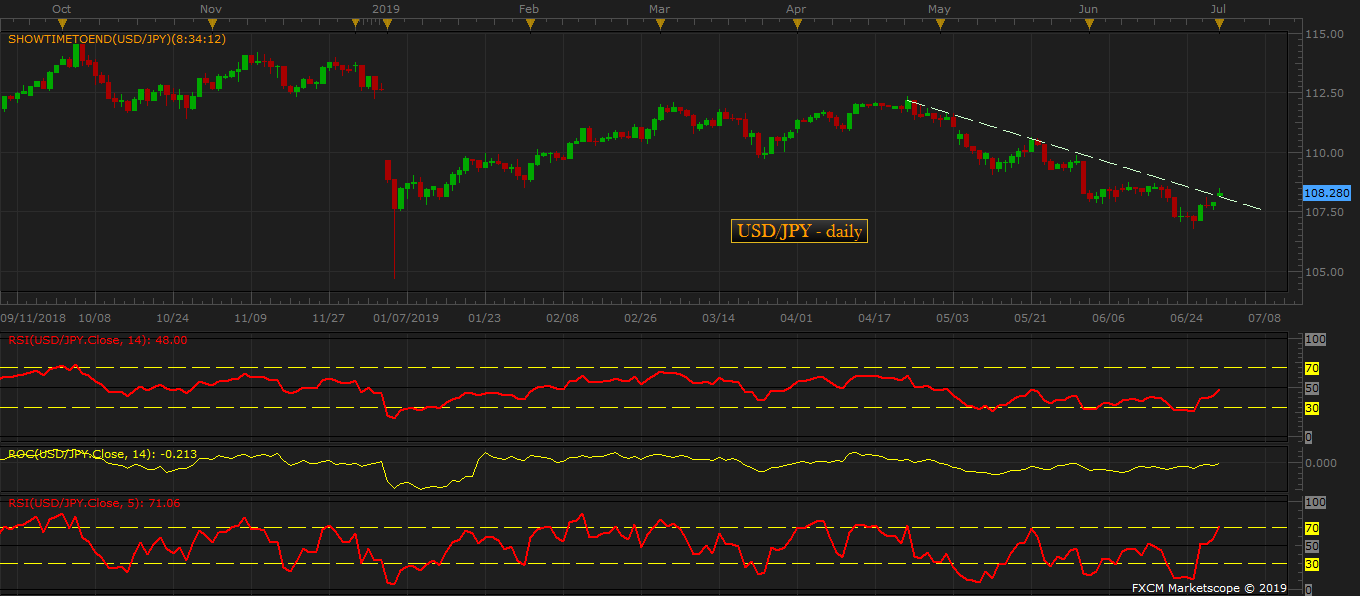Click the 30 level tag in RSI 5 panel
The height and width of the screenshot is (596, 1360).
(1312, 565)
